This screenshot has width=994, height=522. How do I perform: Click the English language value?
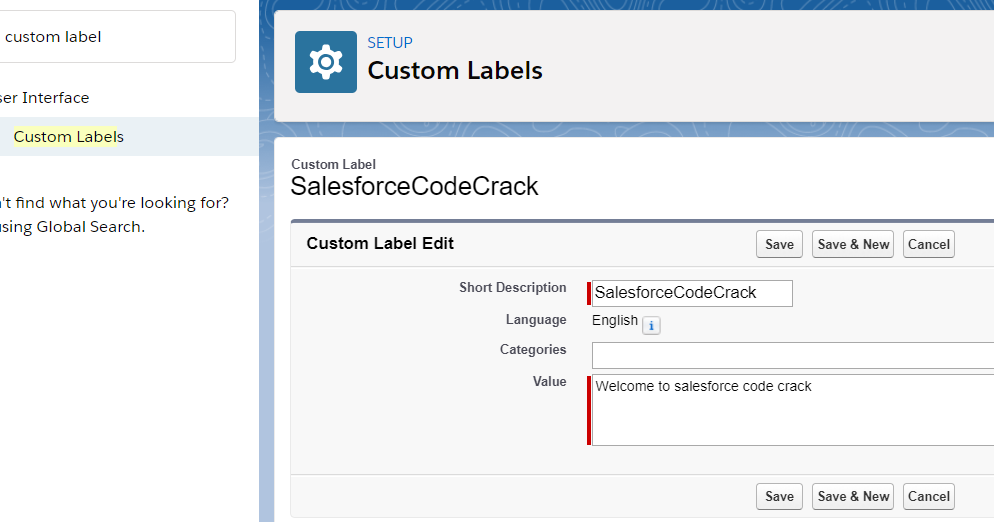614,320
